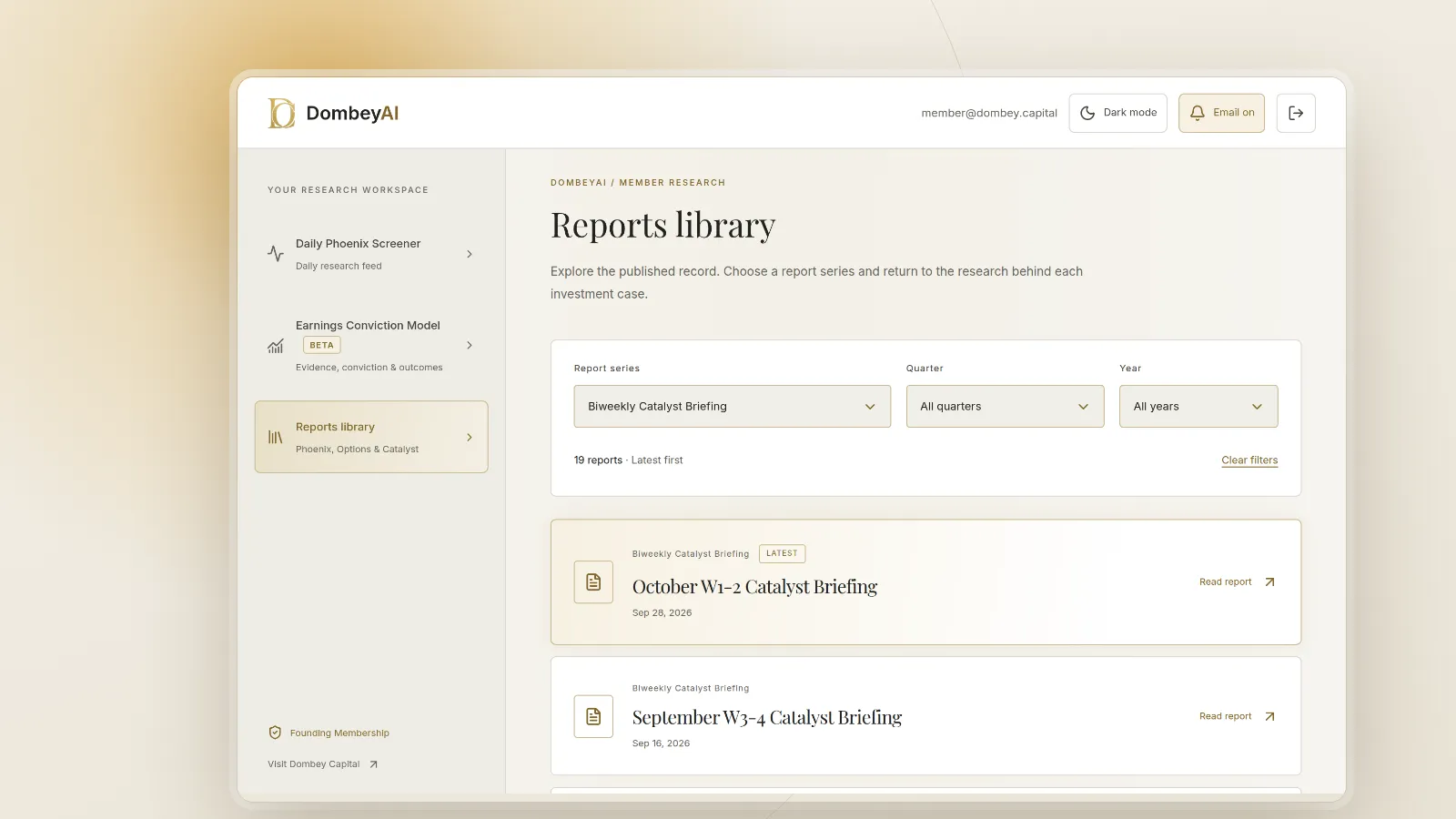Open the Report series dropdown
This screenshot has height=819, width=1456.
point(733,407)
